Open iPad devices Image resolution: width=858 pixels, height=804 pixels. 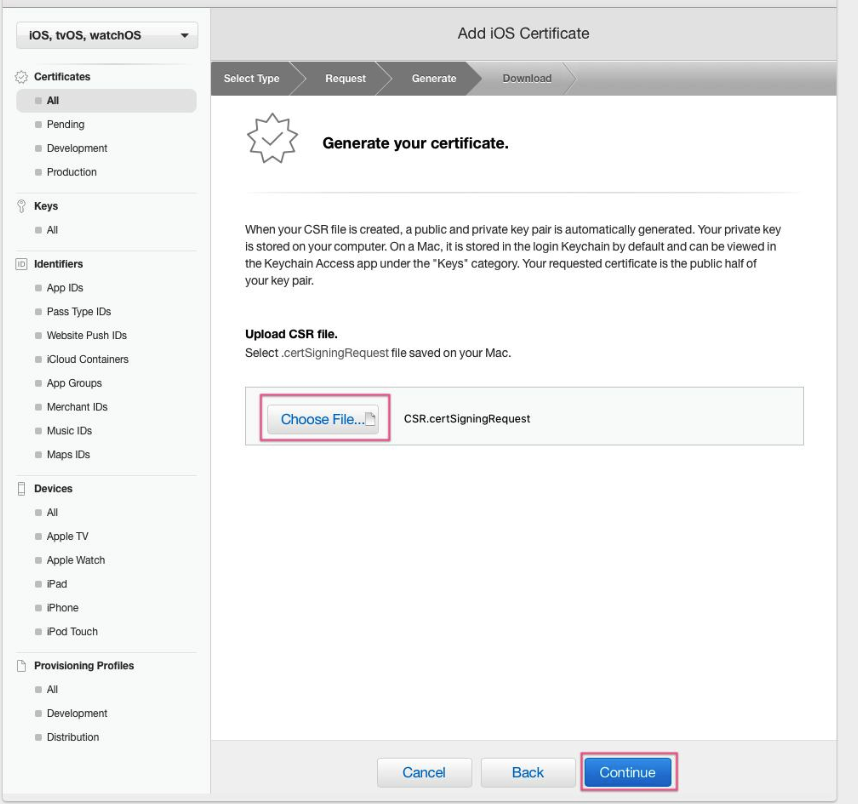click(x=57, y=584)
